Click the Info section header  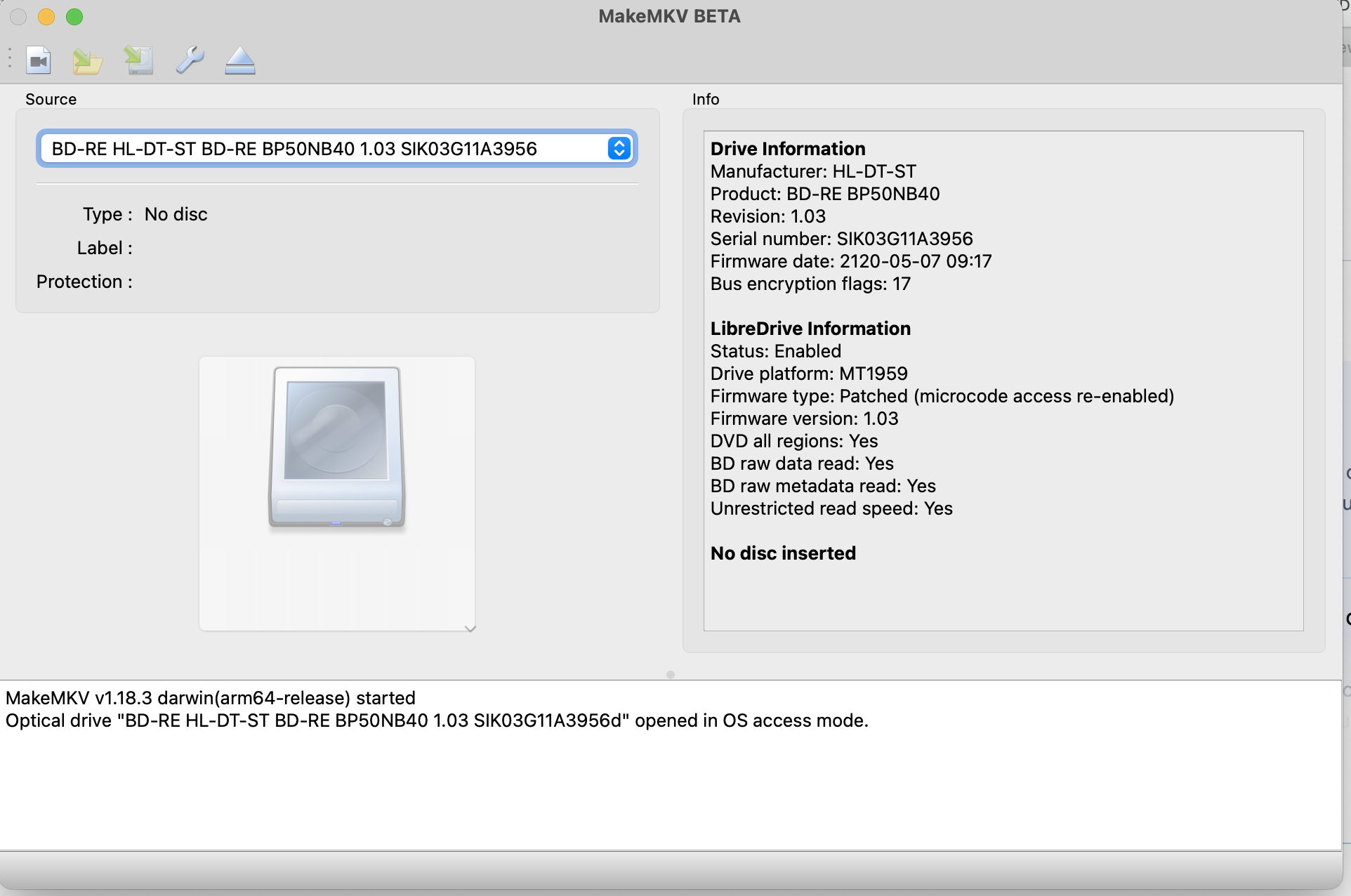(x=705, y=99)
